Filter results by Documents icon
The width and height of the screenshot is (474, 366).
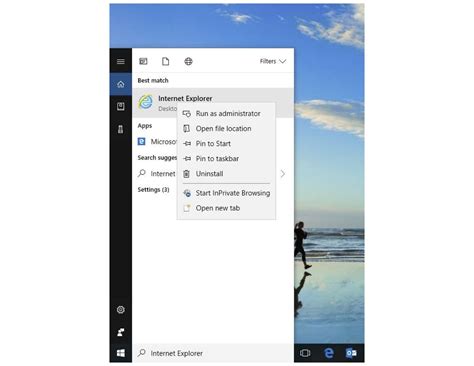point(166,61)
